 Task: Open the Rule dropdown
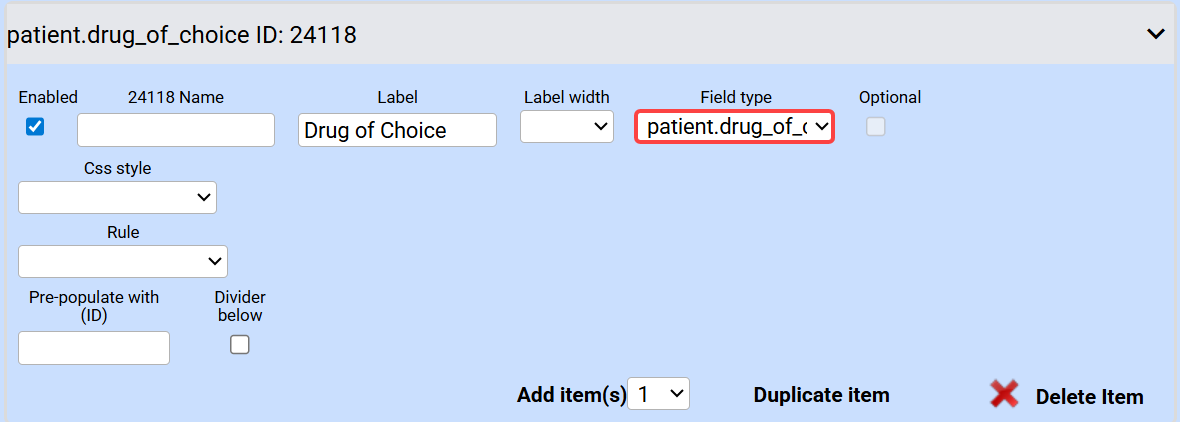(123, 261)
